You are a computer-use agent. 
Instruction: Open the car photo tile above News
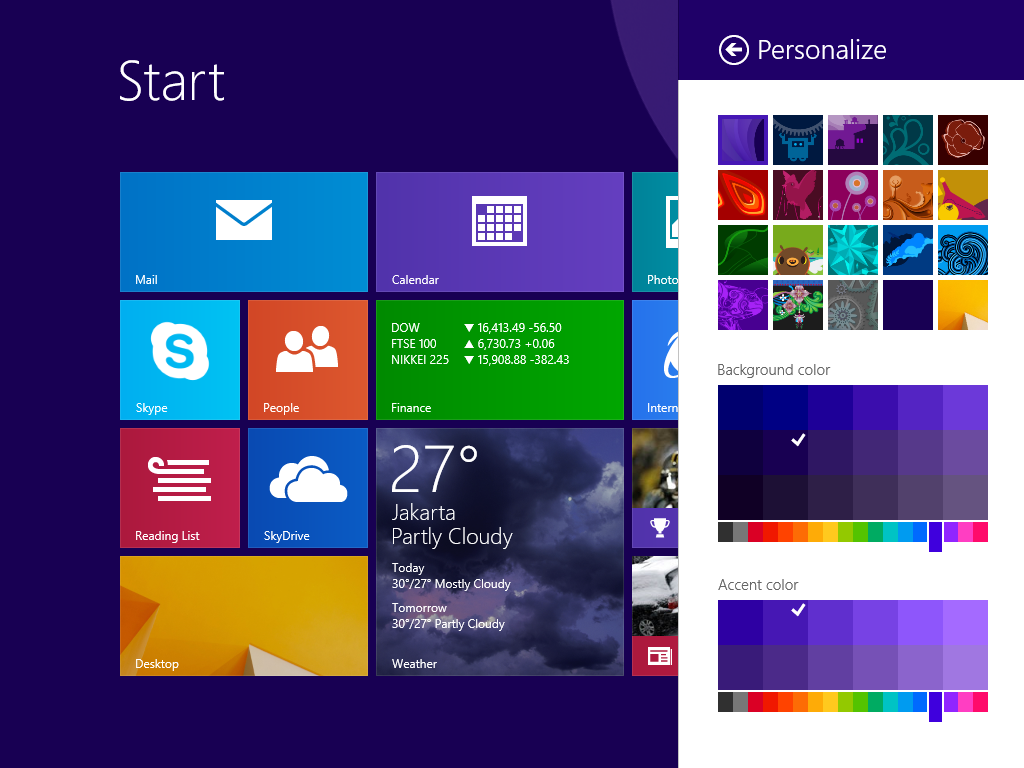pos(655,596)
